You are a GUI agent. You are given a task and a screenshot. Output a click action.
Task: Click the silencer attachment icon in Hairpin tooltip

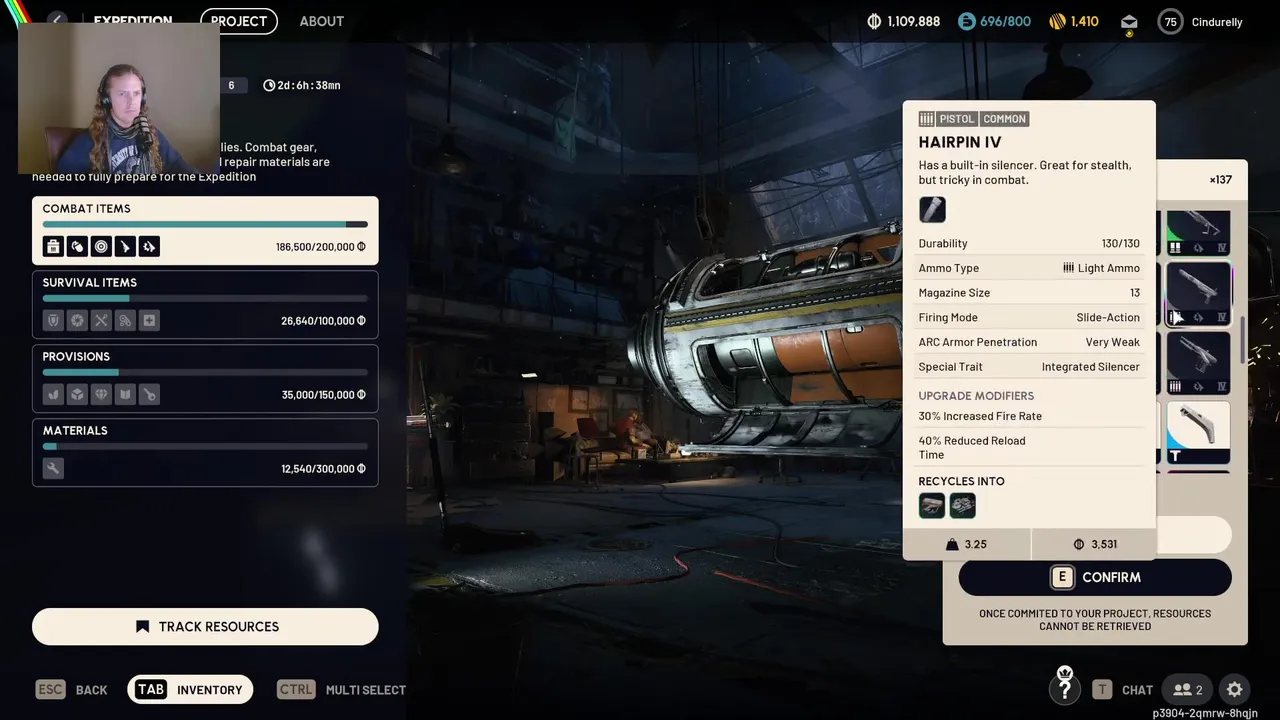tap(932, 209)
